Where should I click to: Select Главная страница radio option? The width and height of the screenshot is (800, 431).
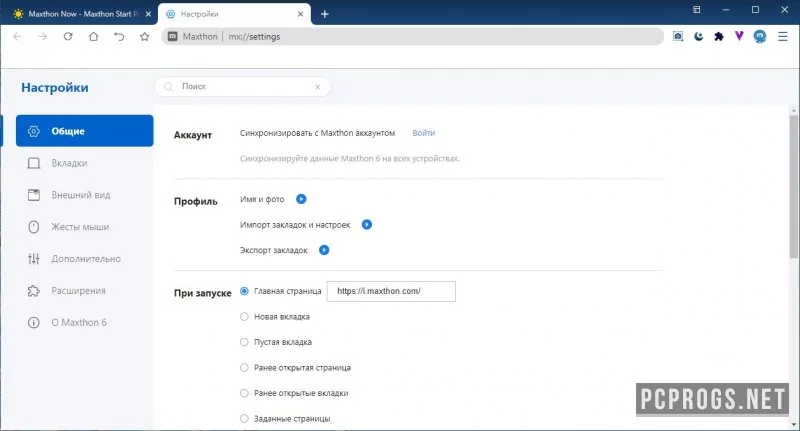click(244, 291)
